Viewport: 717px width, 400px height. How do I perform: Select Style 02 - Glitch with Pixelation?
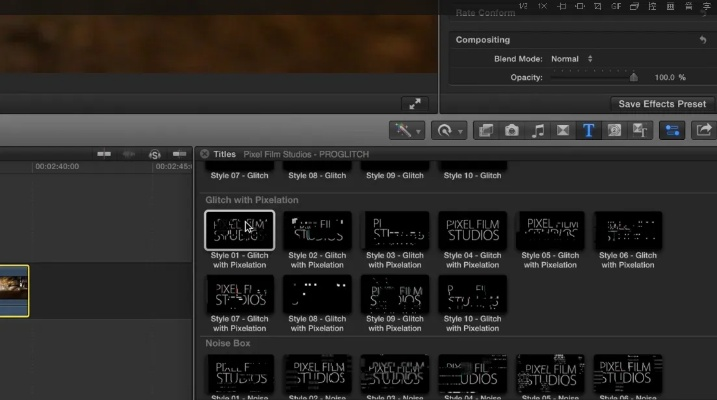317,230
